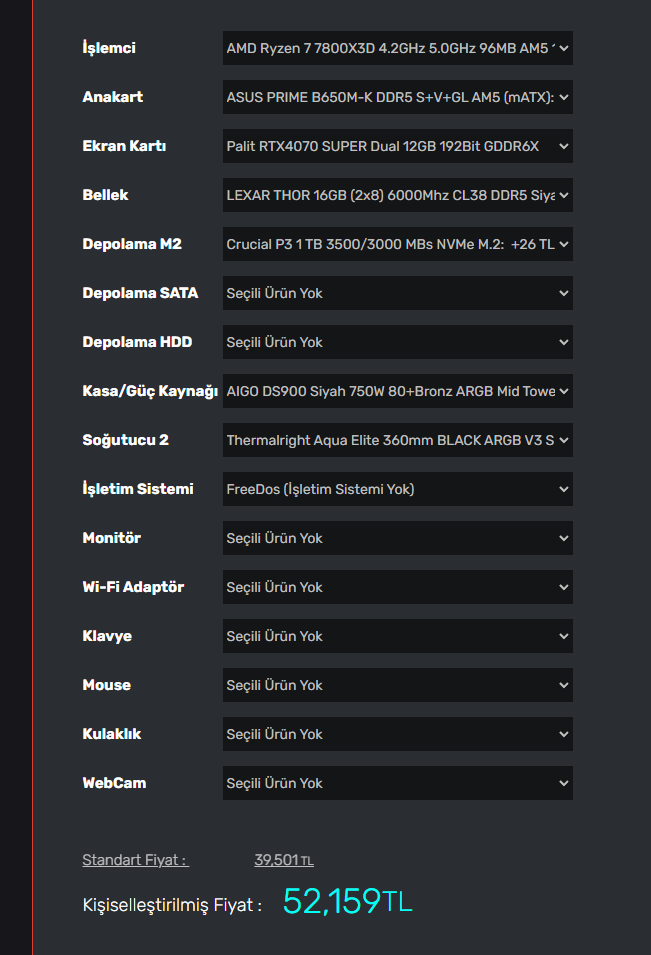Open the Klavye keyboard dropdown
Screen dimensions: 651x955
[x=397, y=636]
